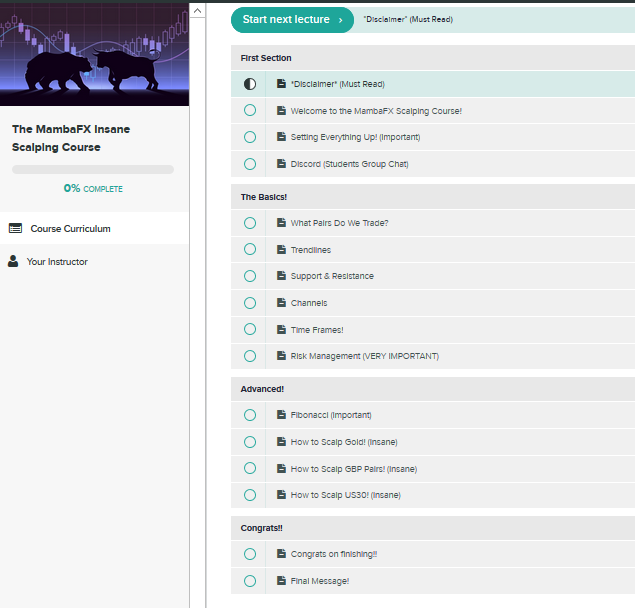The image size is (635, 608).
Task: Mark How to Scalp Gold circle complete
Action: point(250,442)
